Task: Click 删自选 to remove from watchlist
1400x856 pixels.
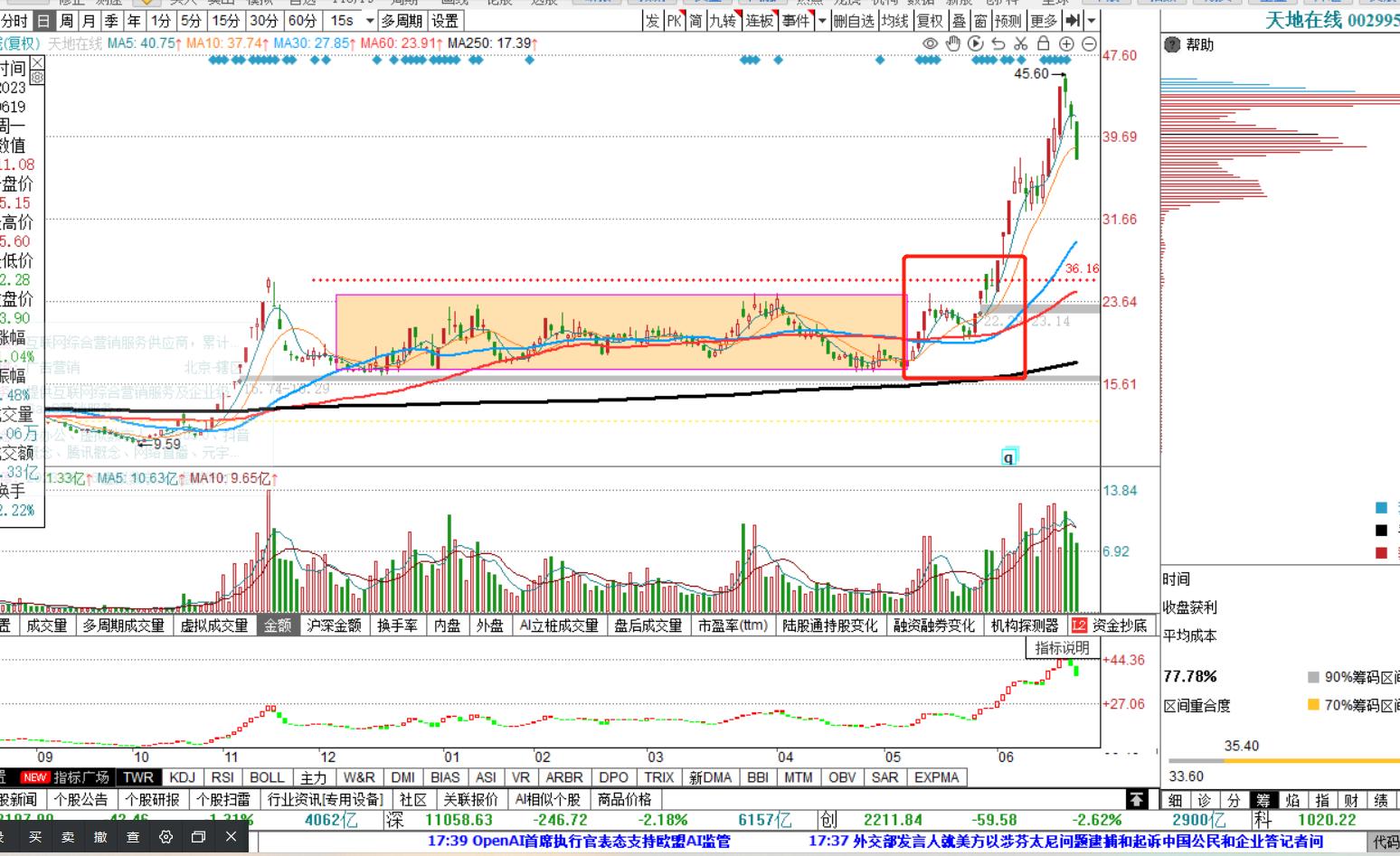Action: pyautogui.click(x=854, y=21)
